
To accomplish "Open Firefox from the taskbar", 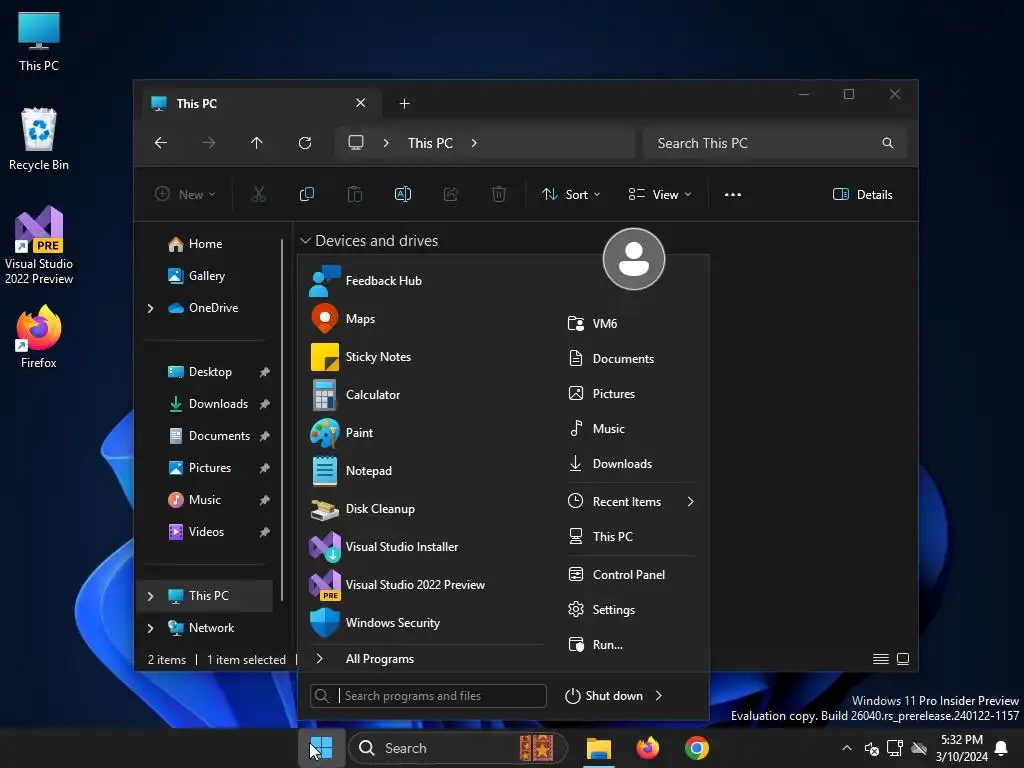I will click(x=648, y=748).
